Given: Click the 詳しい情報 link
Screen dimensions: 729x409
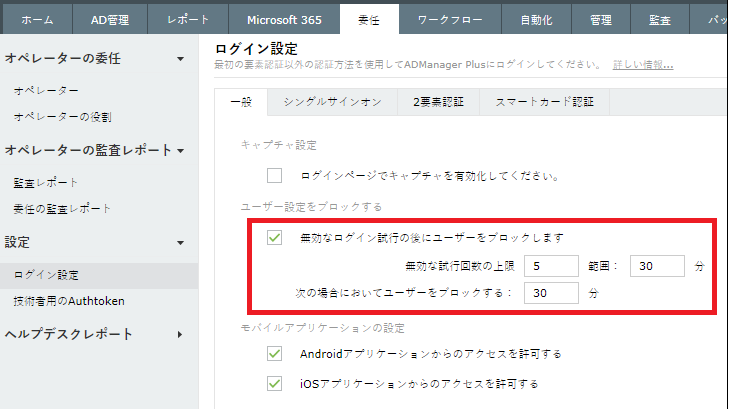Looking at the screenshot, I should coord(643,65).
